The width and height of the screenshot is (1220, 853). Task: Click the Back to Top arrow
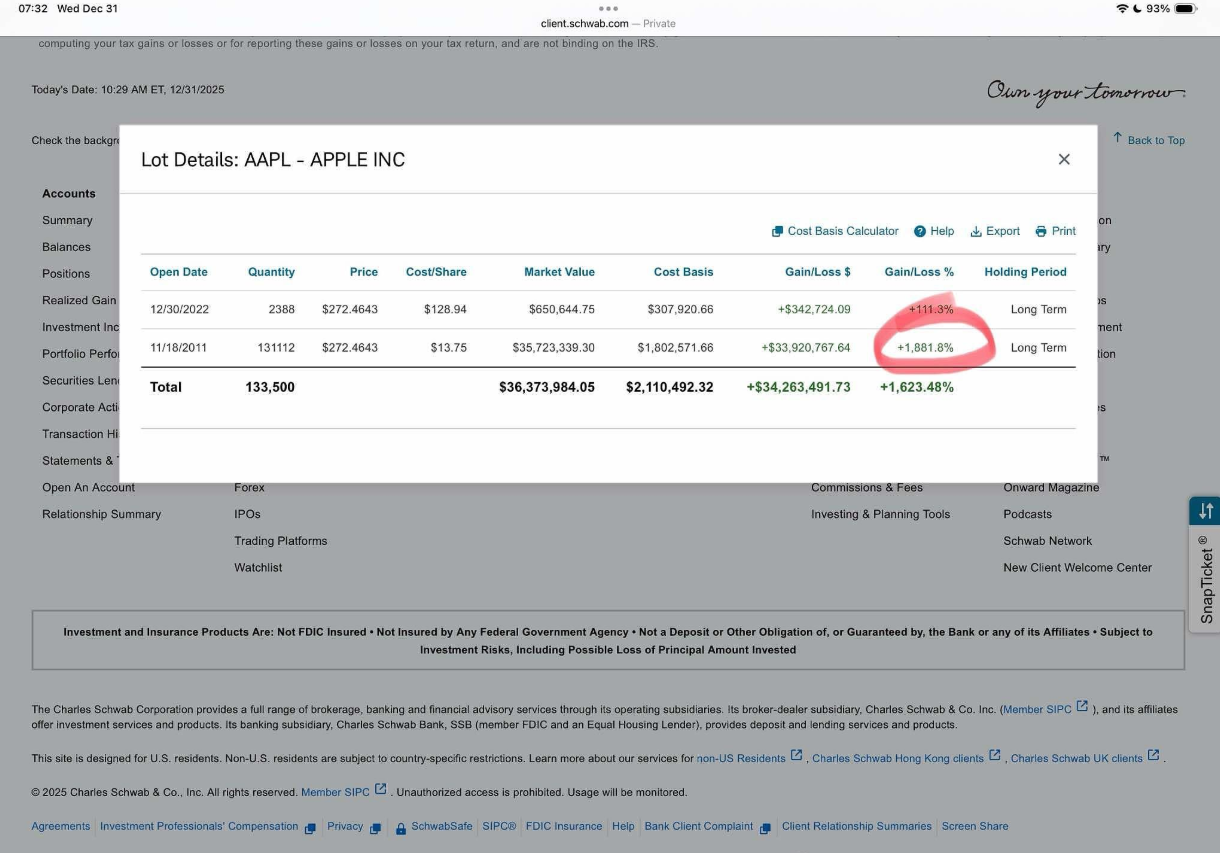coord(1118,139)
